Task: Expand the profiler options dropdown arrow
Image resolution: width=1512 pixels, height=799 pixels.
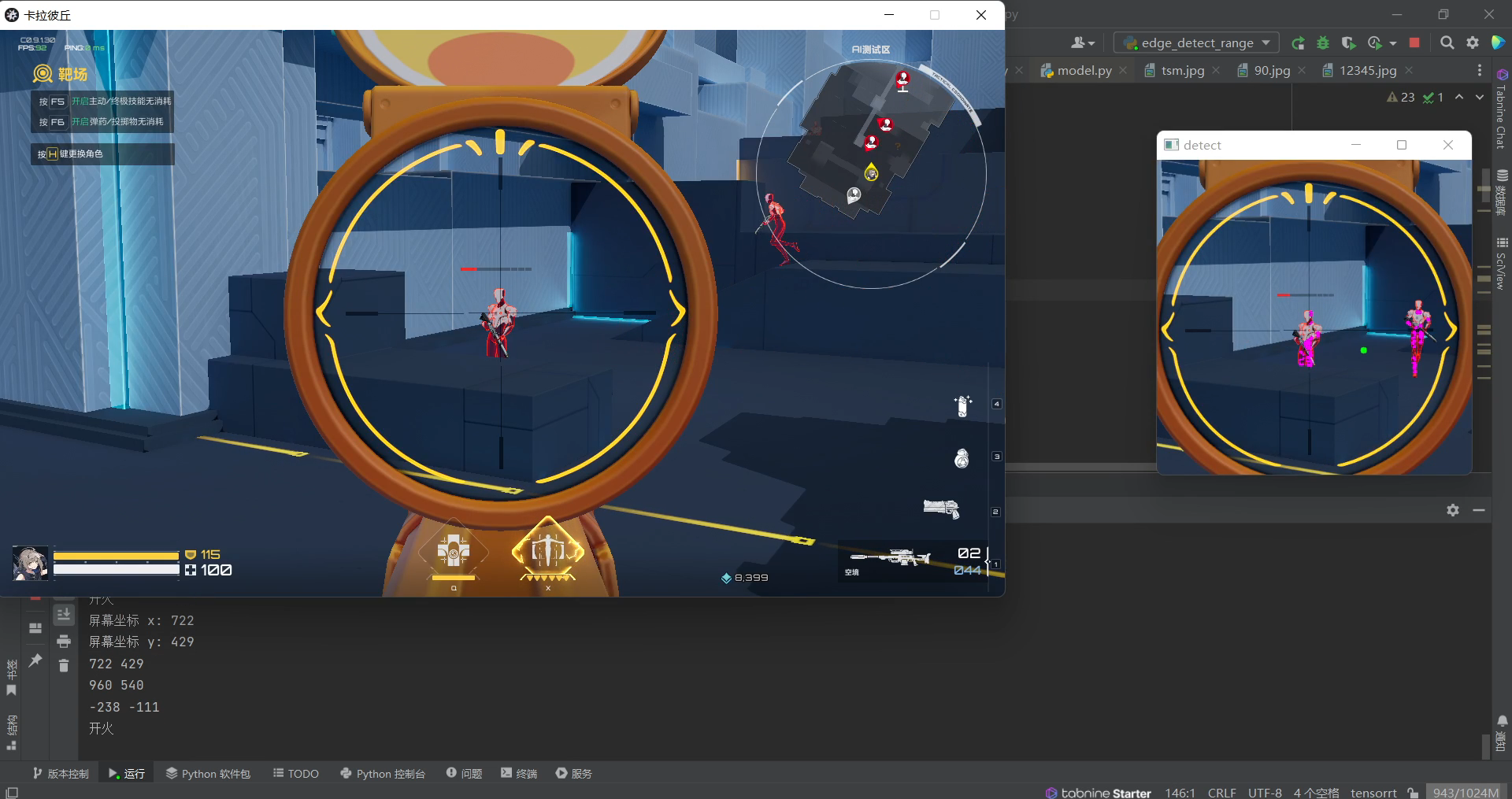Action: [1392, 43]
